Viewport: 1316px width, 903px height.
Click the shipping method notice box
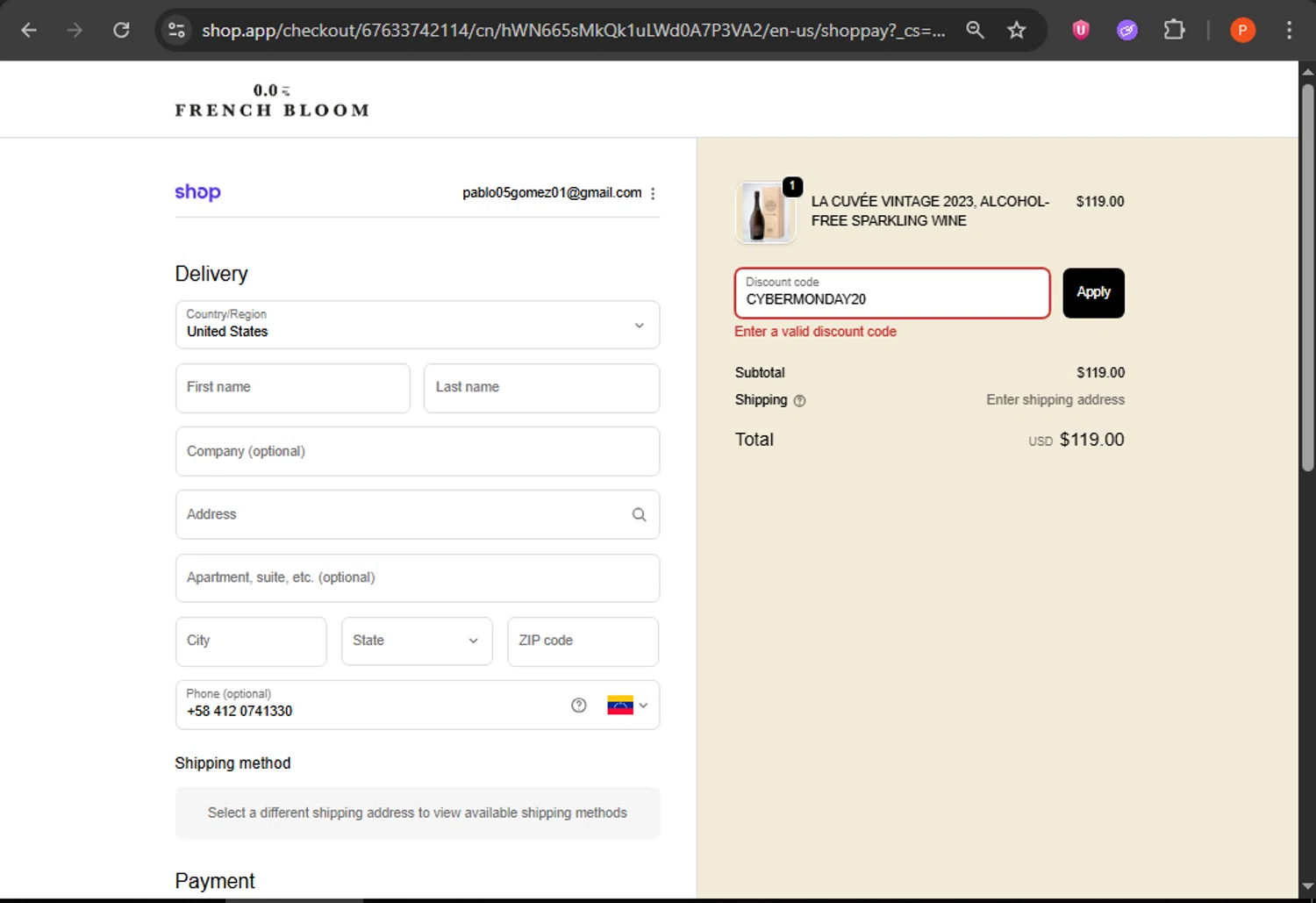[418, 813]
